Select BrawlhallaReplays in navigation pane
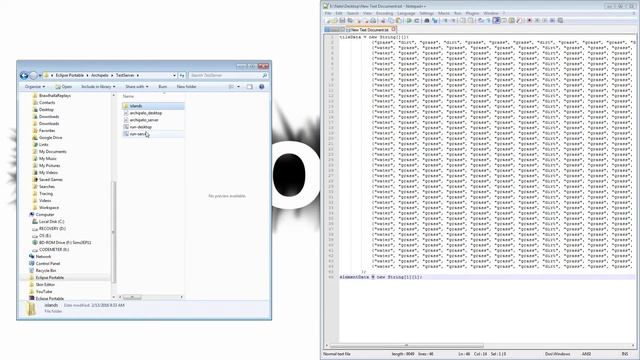Image resolution: width=640 pixels, height=360 pixels. point(55,96)
